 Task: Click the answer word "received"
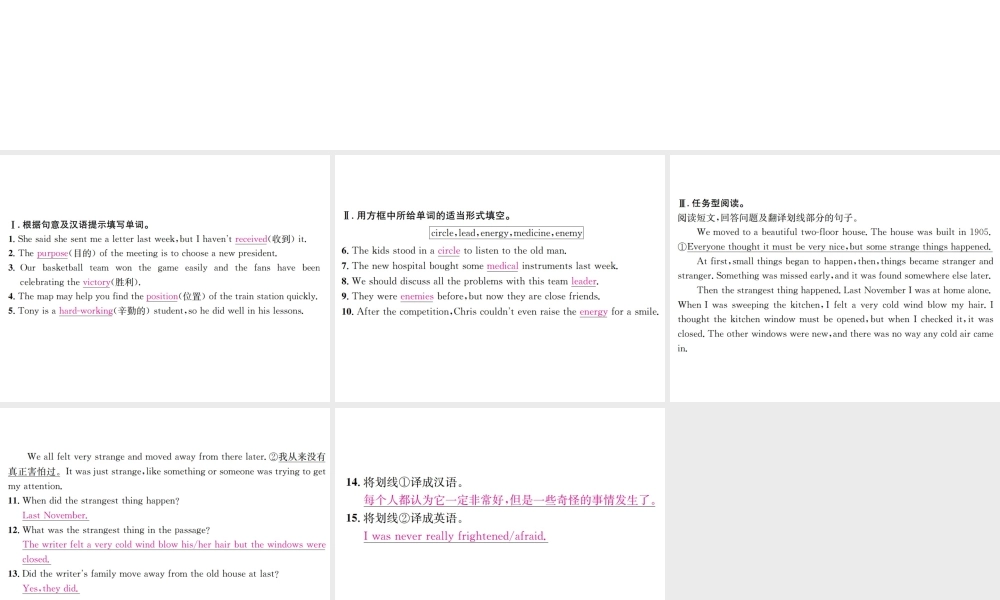251,239
